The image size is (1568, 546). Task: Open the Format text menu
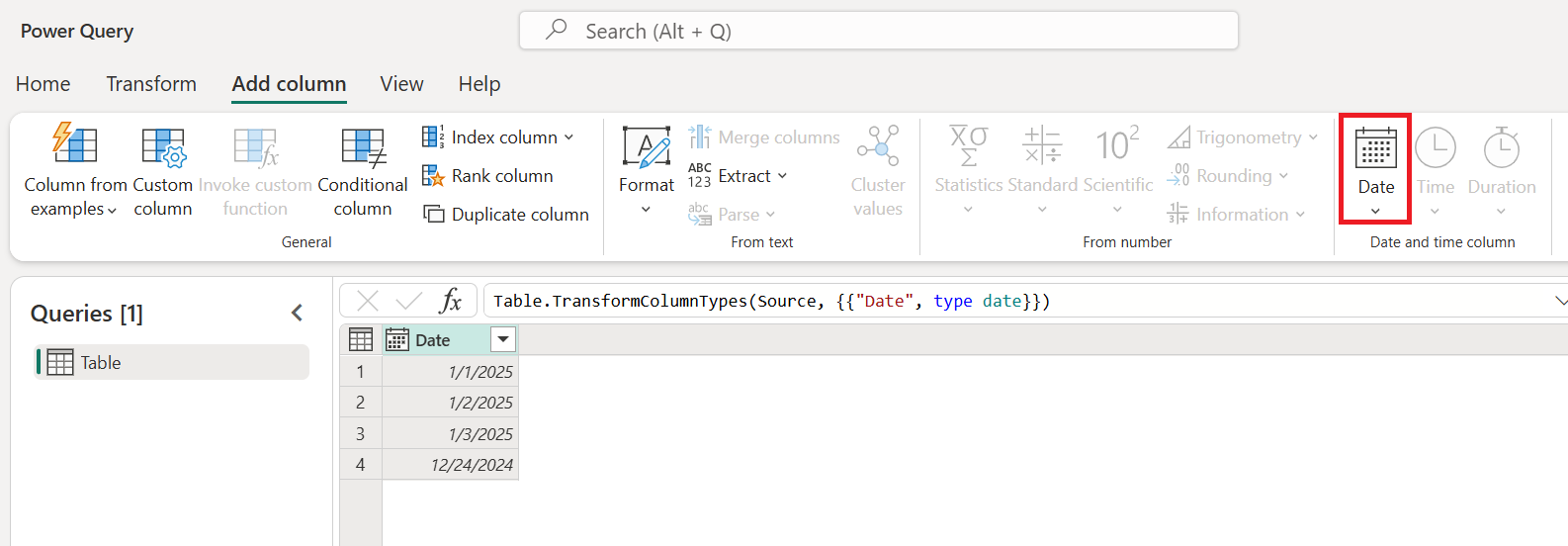[647, 168]
